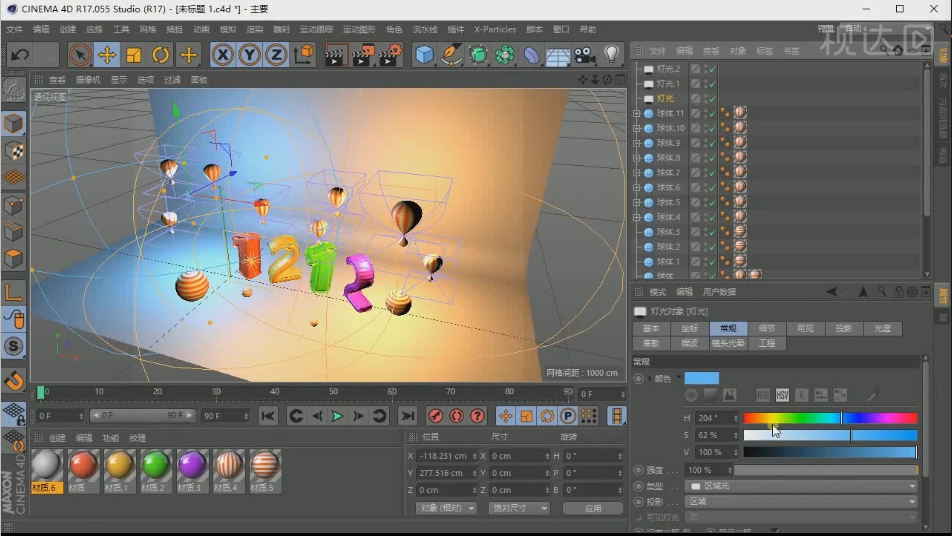Switch to the 投影 attribute tab

click(844, 328)
